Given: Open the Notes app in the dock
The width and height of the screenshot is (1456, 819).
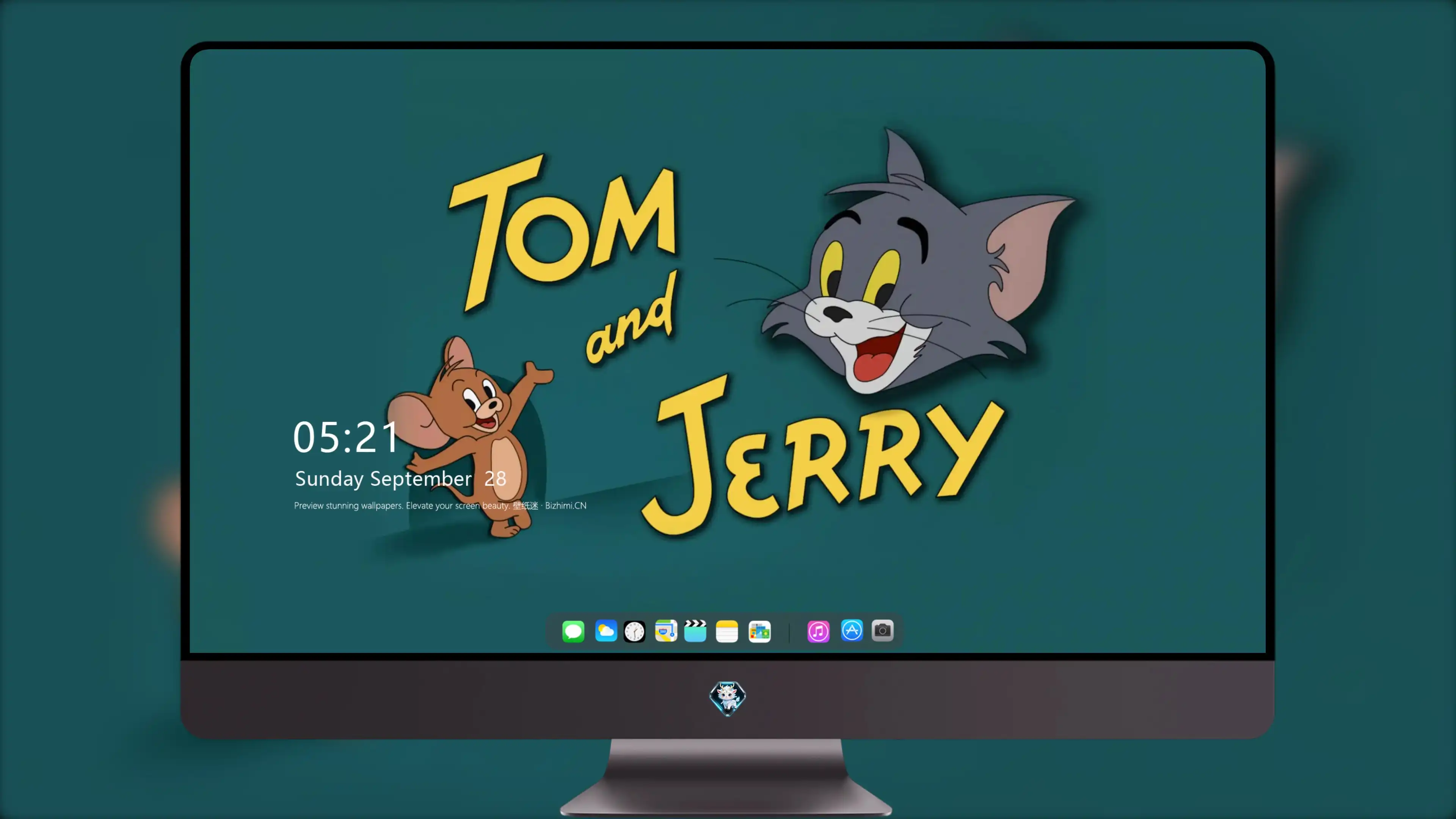Looking at the screenshot, I should (727, 631).
